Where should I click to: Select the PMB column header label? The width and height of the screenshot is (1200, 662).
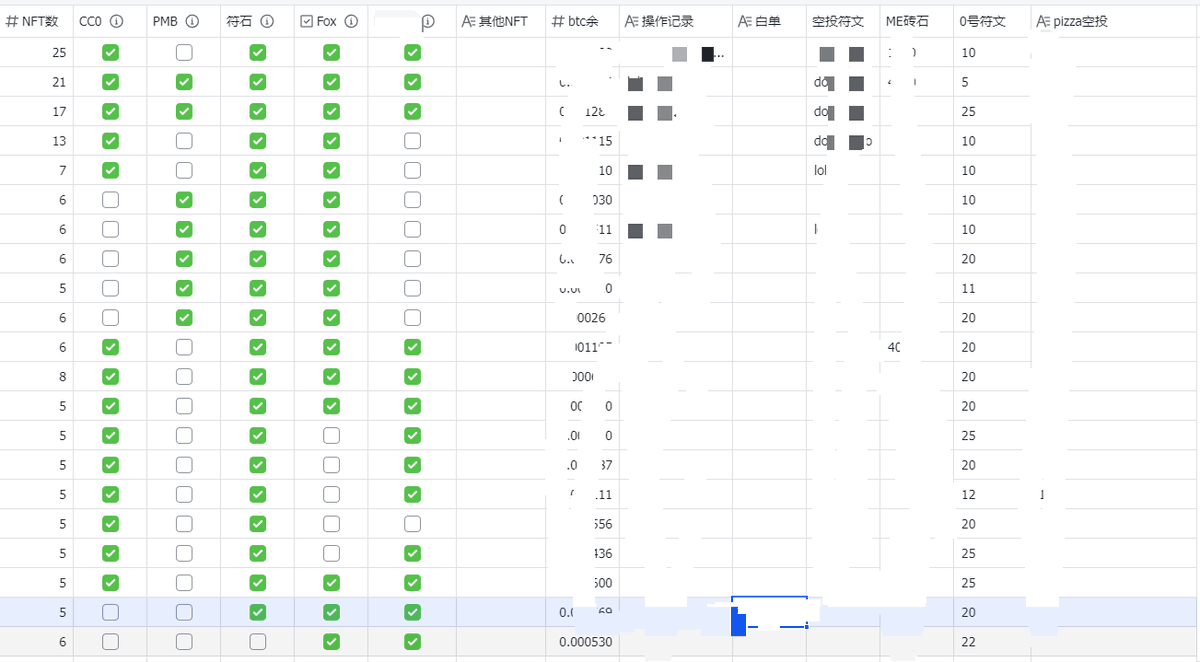(x=166, y=21)
